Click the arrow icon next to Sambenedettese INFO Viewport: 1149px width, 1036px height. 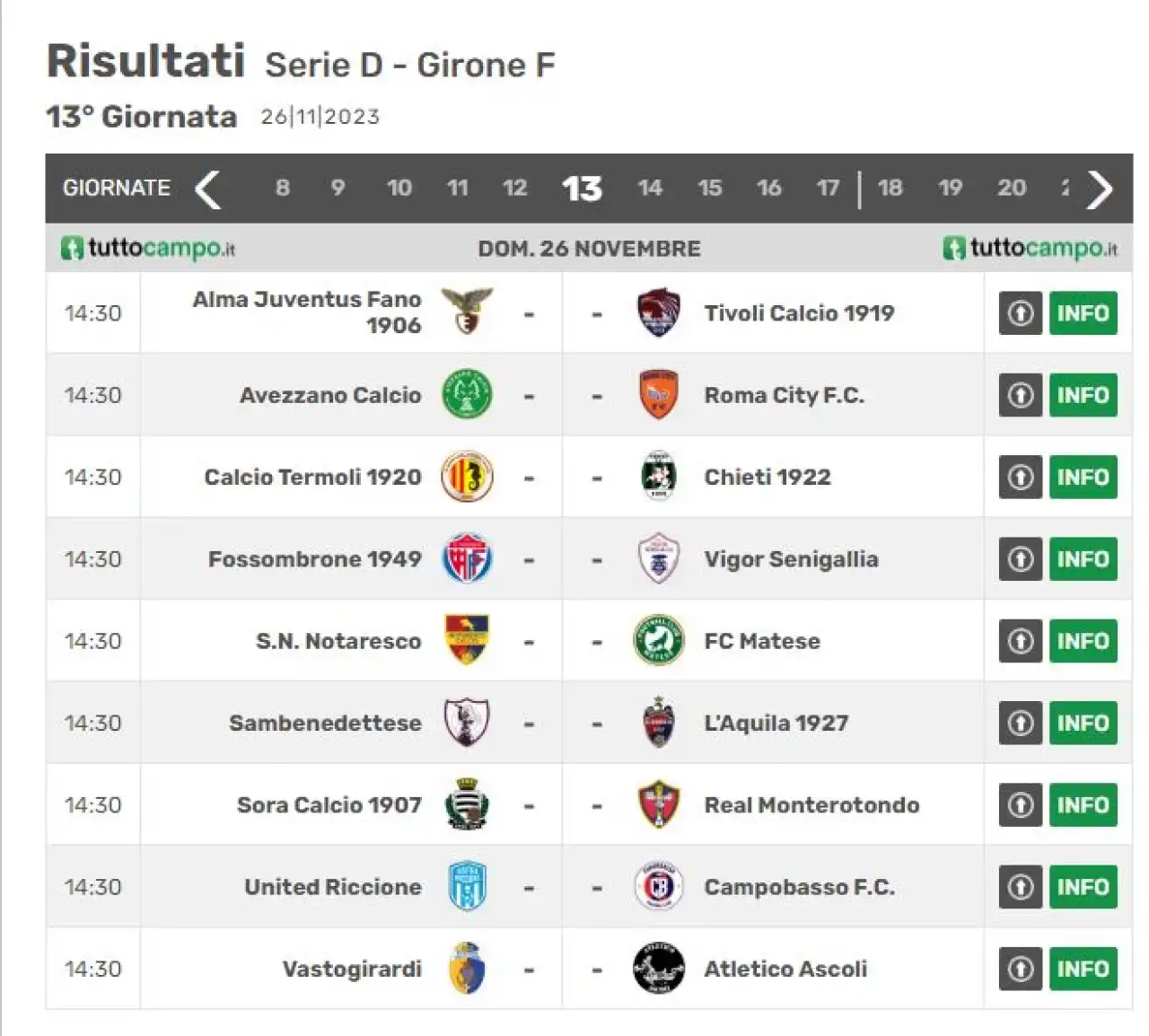click(1021, 723)
